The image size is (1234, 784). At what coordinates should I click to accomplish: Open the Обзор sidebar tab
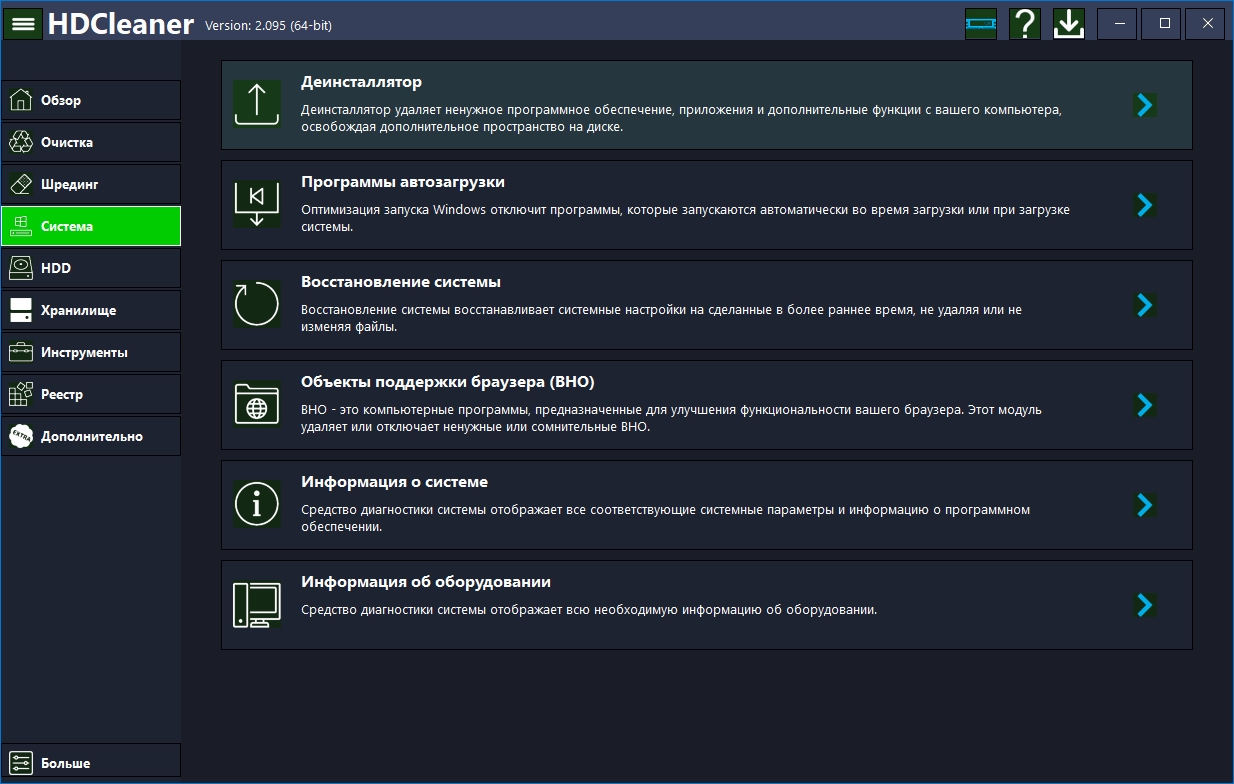click(91, 100)
